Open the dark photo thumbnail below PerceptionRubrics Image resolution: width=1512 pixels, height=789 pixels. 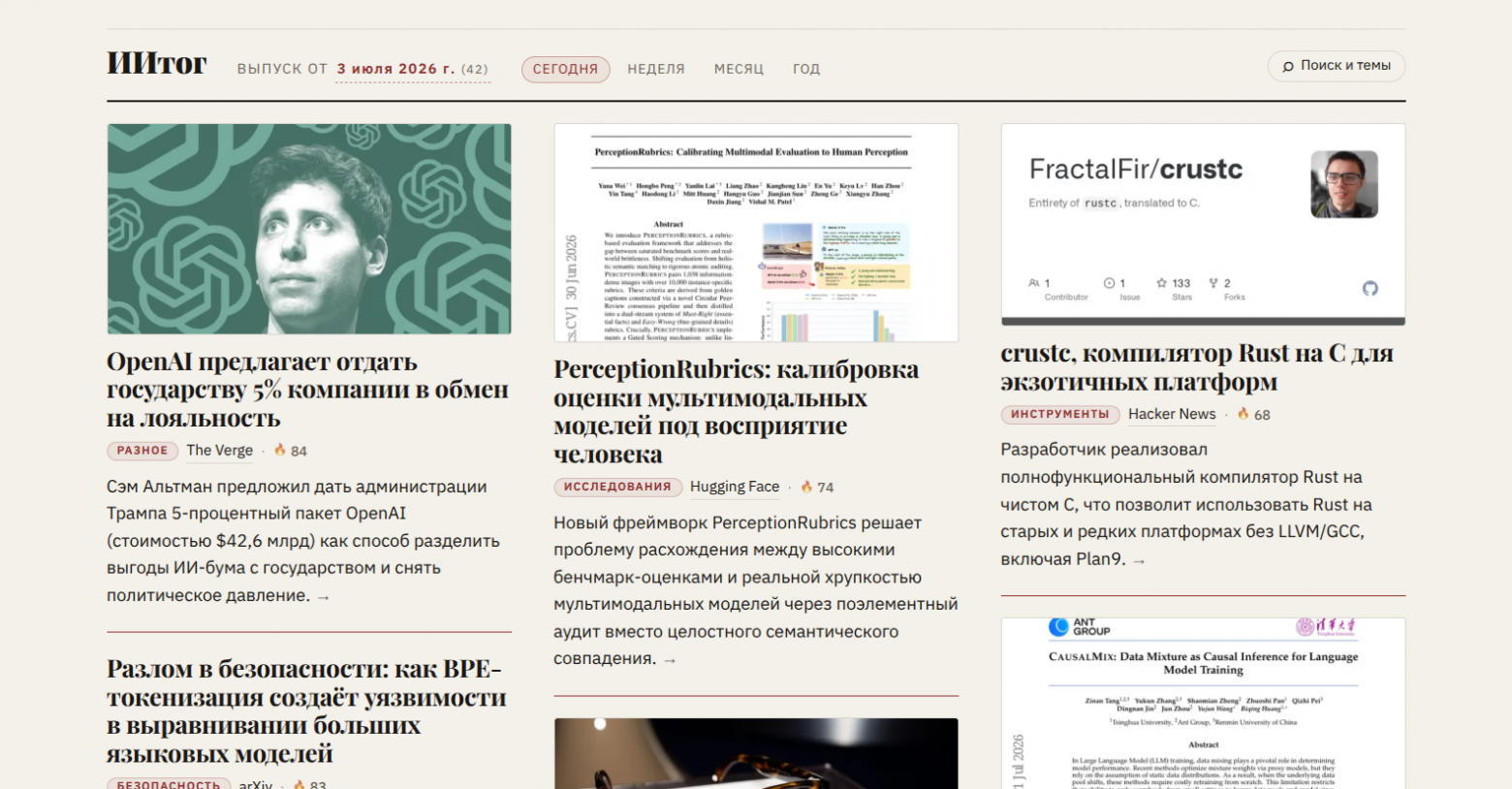point(756,753)
